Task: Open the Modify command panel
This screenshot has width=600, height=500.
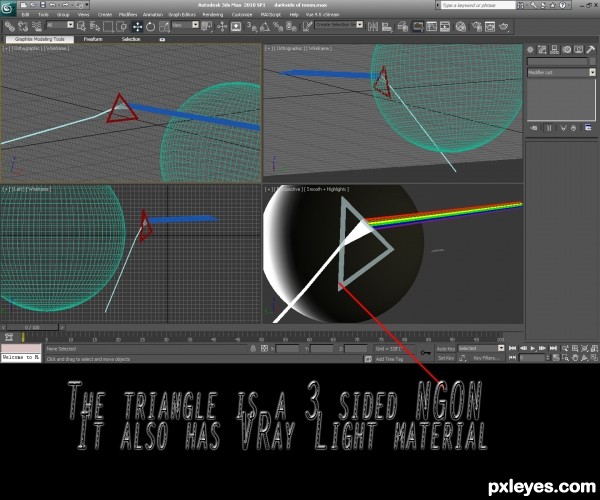Action: pos(542,50)
